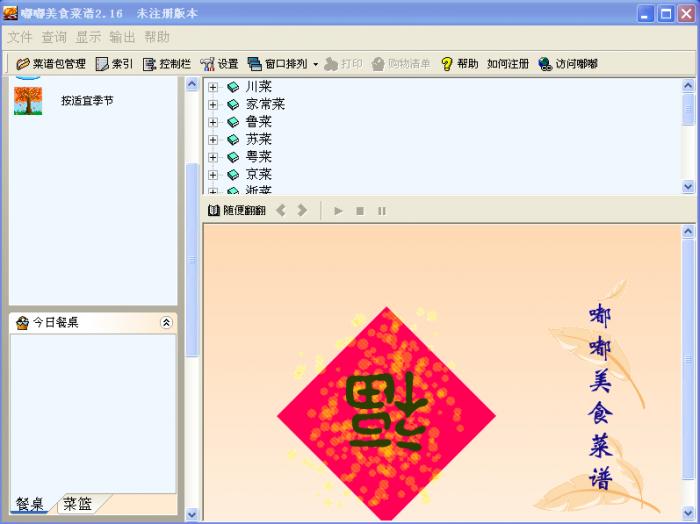Select the 鲁菜 book icon
The width and height of the screenshot is (700, 524).
point(233,122)
